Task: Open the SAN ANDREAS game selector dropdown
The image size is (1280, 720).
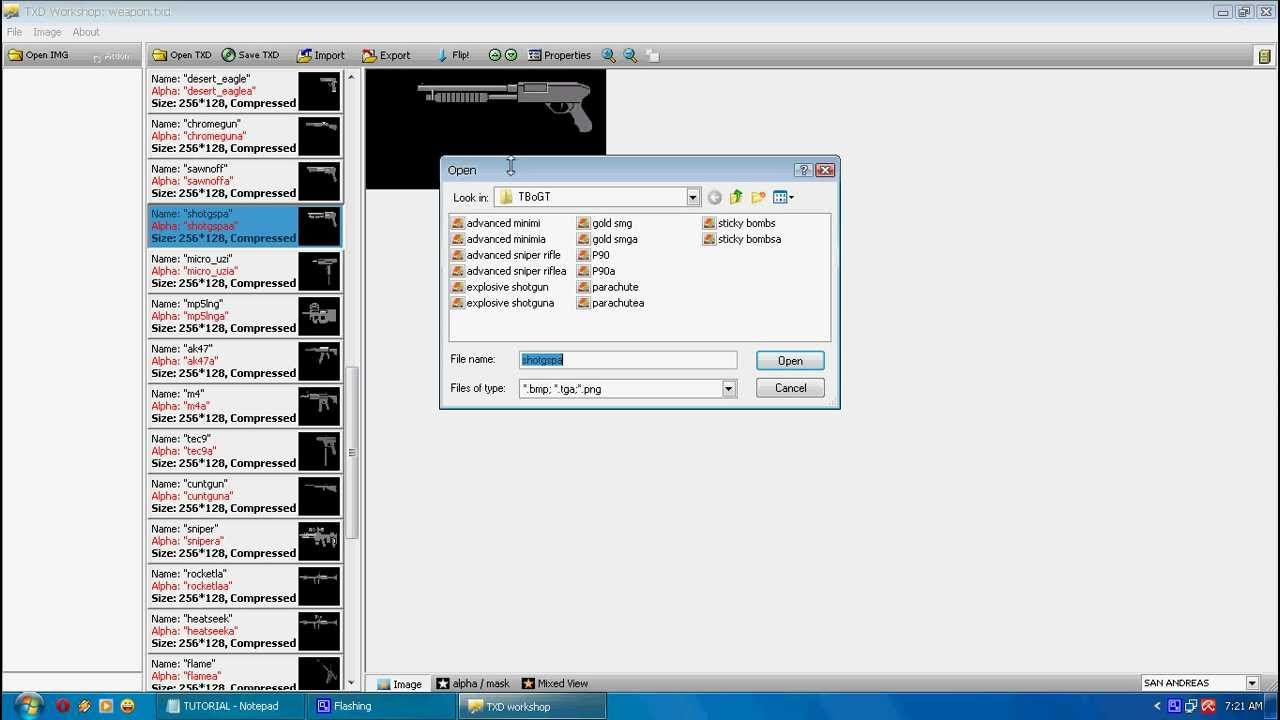Action: (1251, 683)
